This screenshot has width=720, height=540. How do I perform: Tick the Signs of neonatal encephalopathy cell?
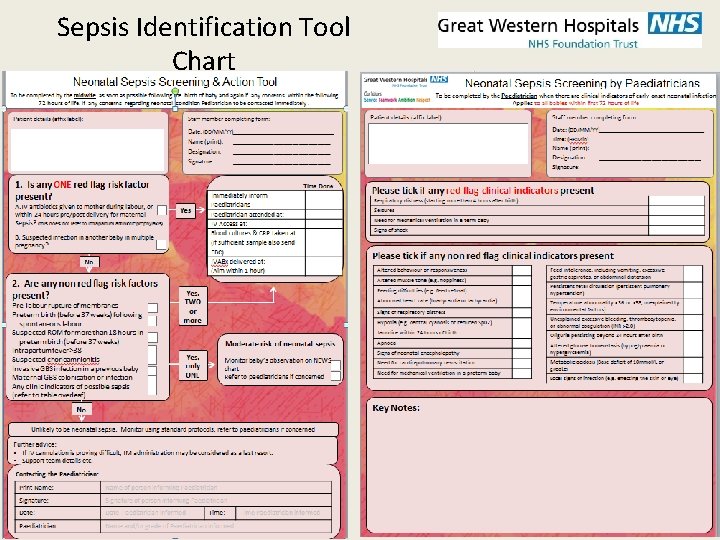tap(522, 353)
